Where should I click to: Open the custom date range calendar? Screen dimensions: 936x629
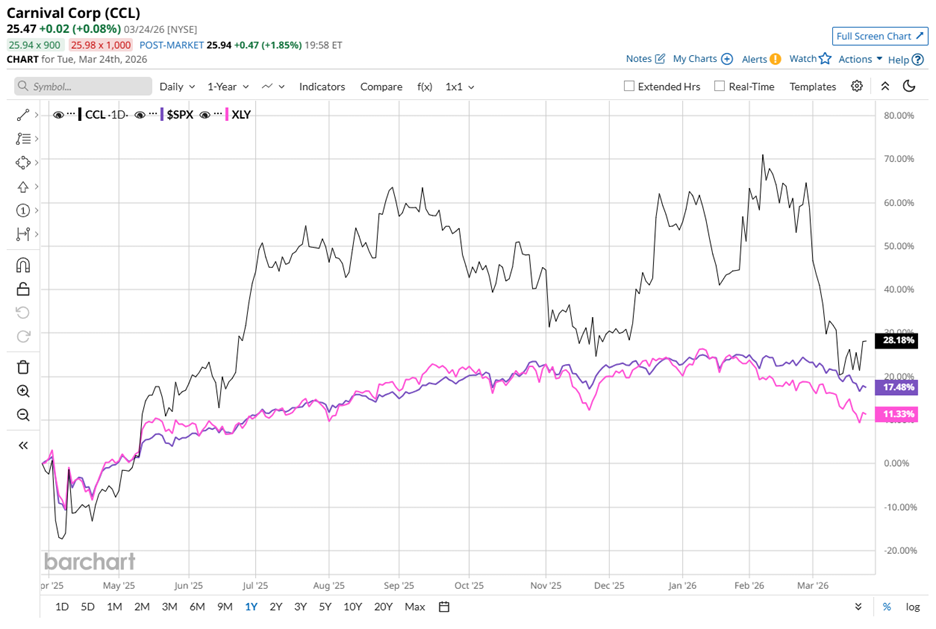coord(444,607)
